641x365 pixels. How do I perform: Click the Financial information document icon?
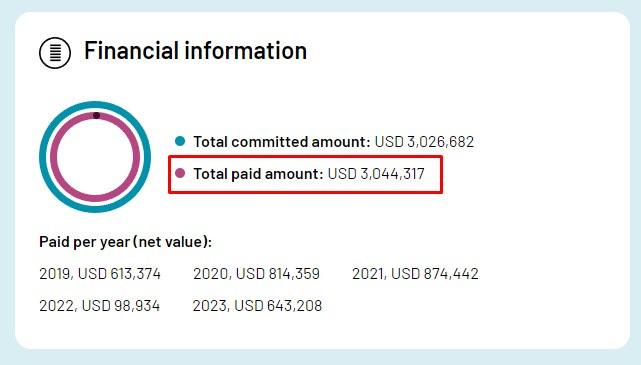point(55,53)
